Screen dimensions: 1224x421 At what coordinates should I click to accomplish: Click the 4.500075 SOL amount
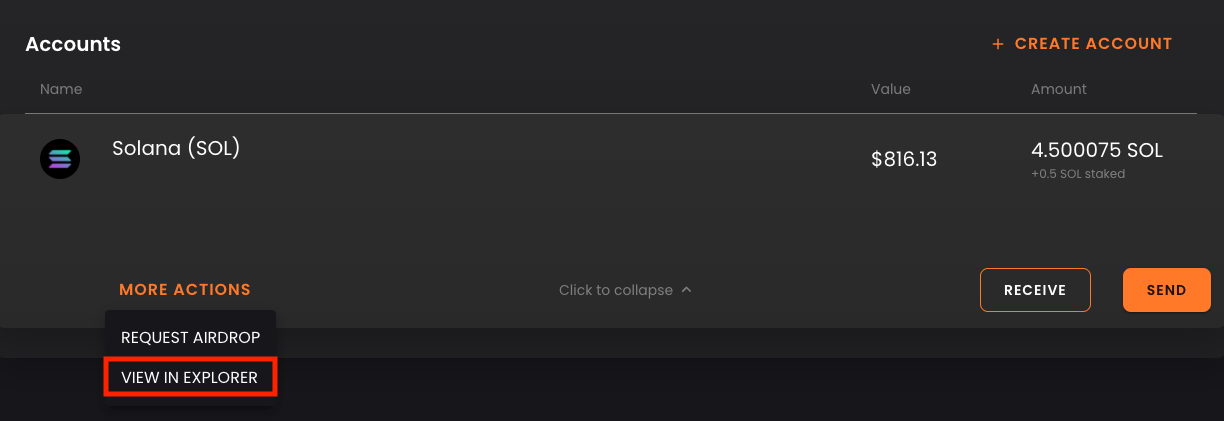1097,151
